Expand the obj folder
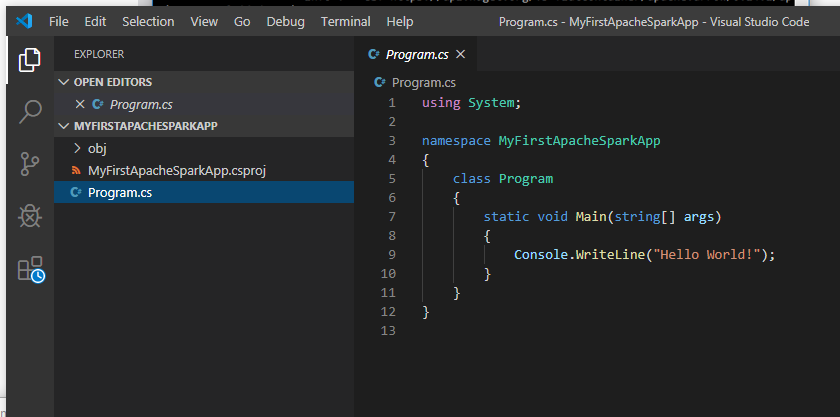Image resolution: width=840 pixels, height=417 pixels. [77, 148]
